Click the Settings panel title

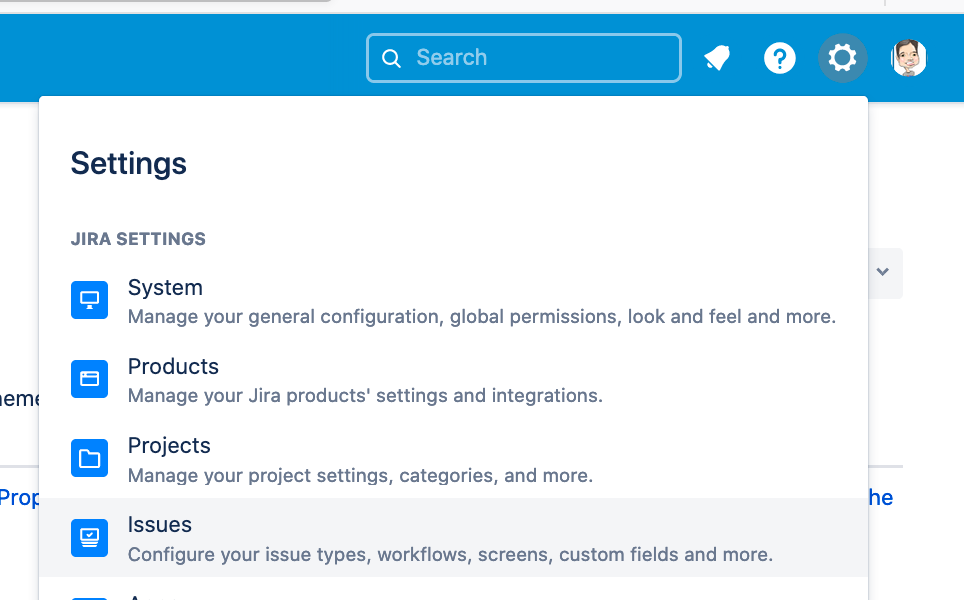pos(128,164)
